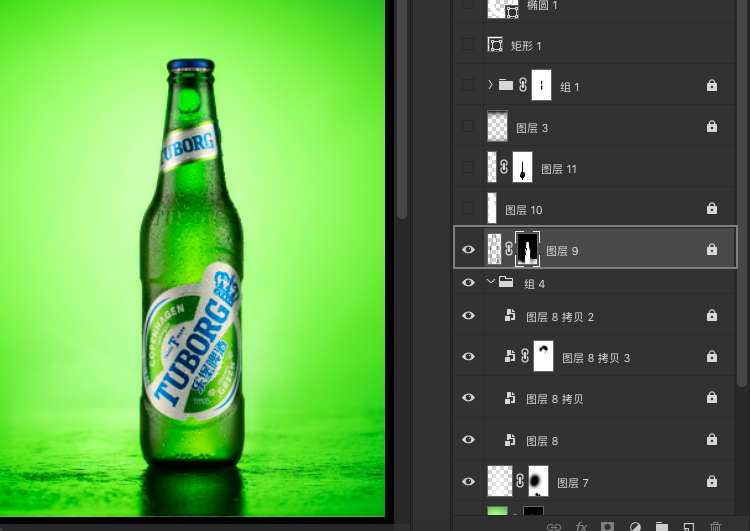Click folder icon of 组 4
Screen dimensions: 750x531
click(x=506, y=282)
